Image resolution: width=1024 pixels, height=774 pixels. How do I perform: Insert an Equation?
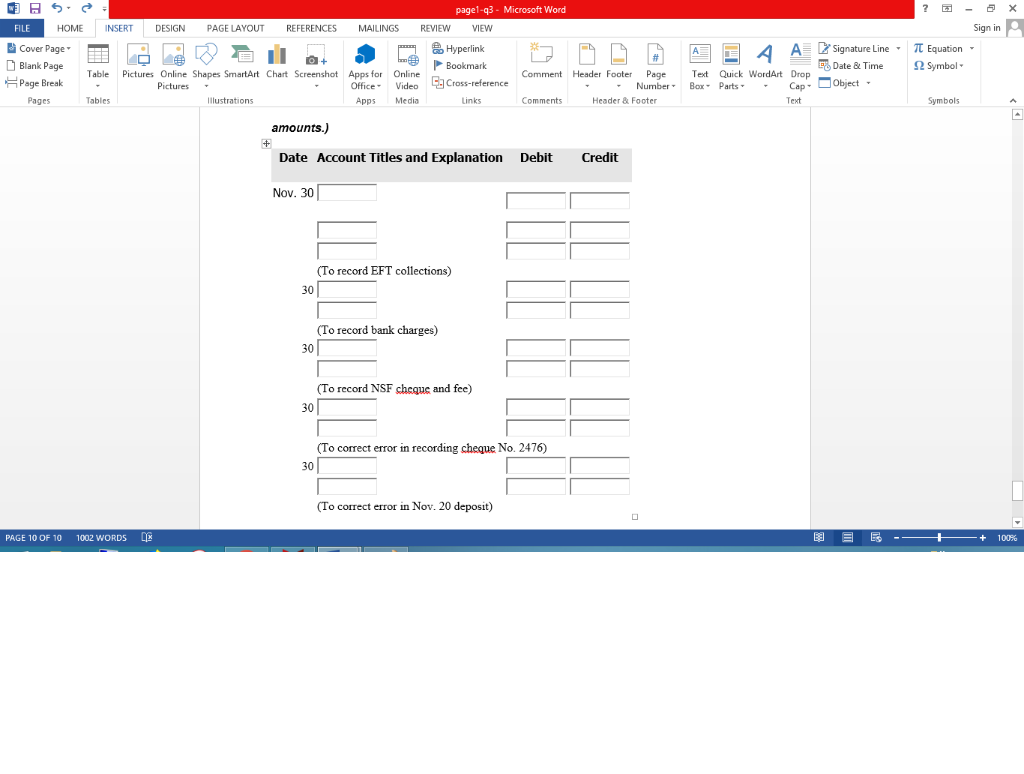[x=938, y=48]
